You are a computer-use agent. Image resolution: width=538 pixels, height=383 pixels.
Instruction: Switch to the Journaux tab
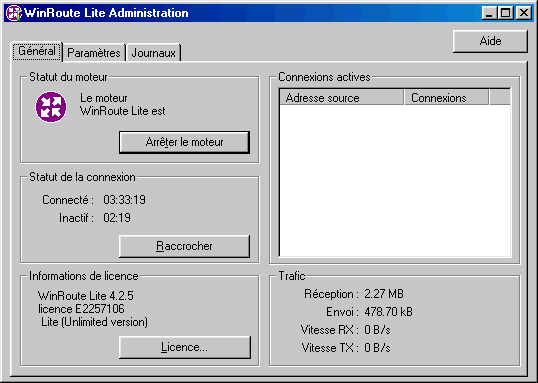153,53
